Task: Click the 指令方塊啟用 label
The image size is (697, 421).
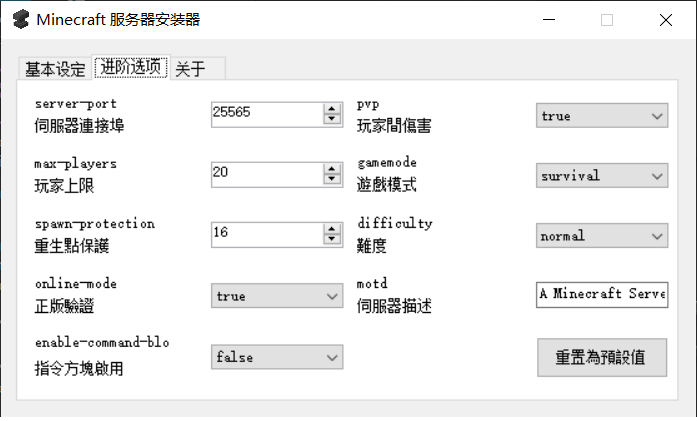Action: (x=79, y=368)
